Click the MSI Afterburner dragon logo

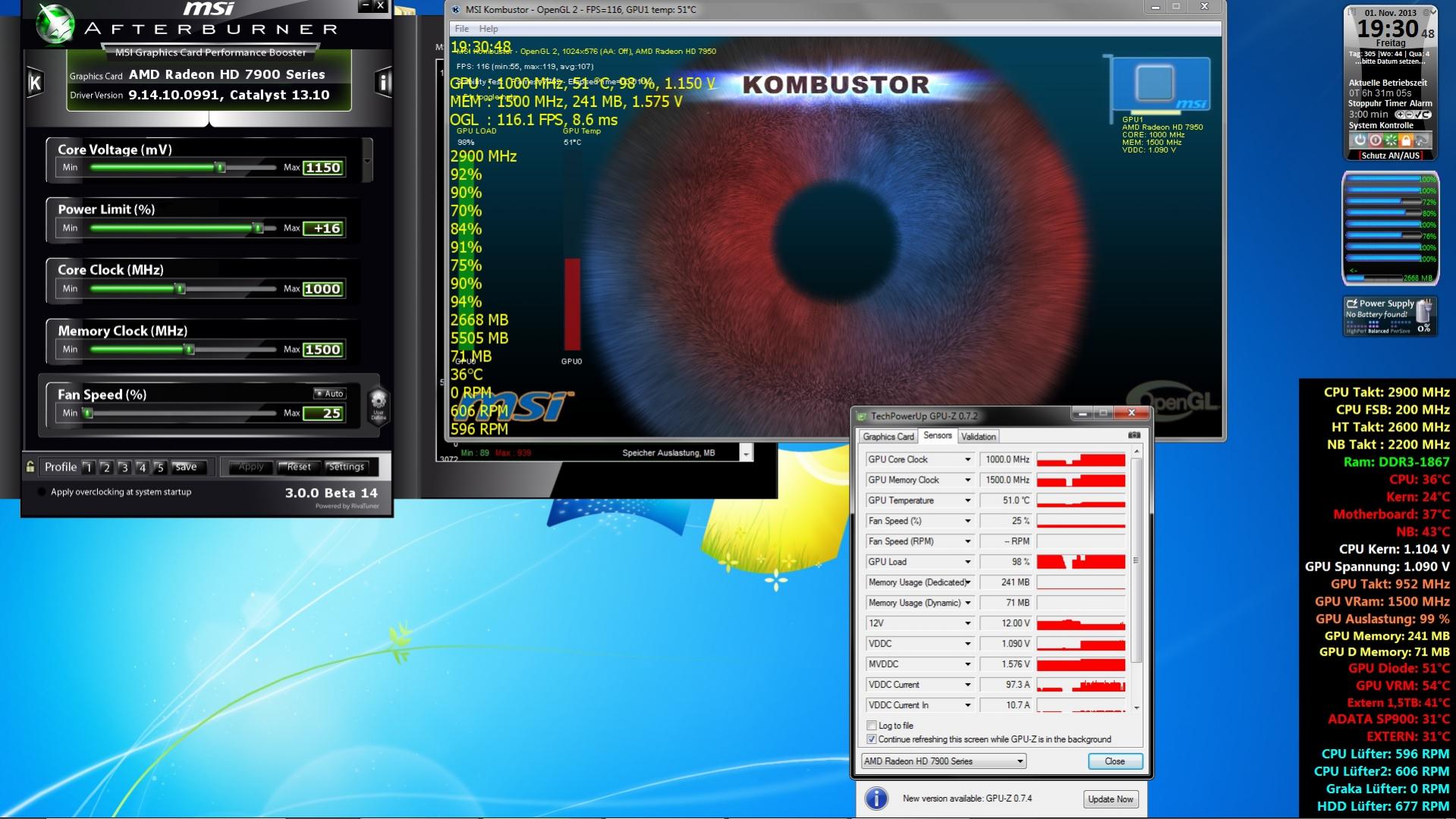click(55, 23)
